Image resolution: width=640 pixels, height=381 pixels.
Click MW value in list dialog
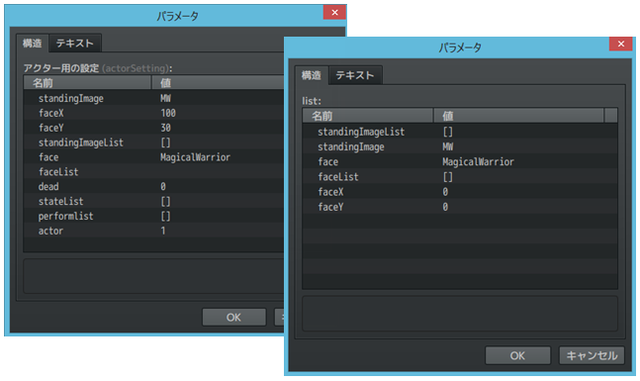(x=448, y=147)
